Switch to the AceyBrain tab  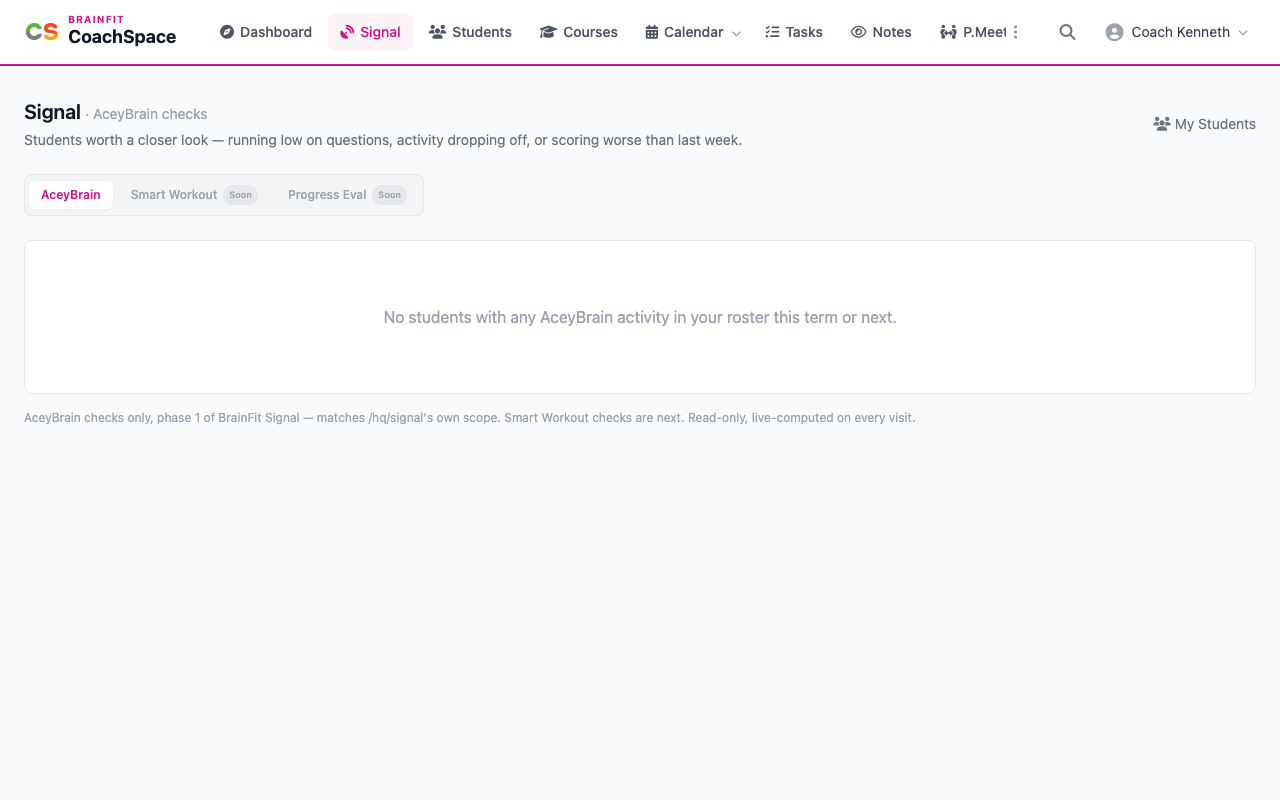[71, 195]
